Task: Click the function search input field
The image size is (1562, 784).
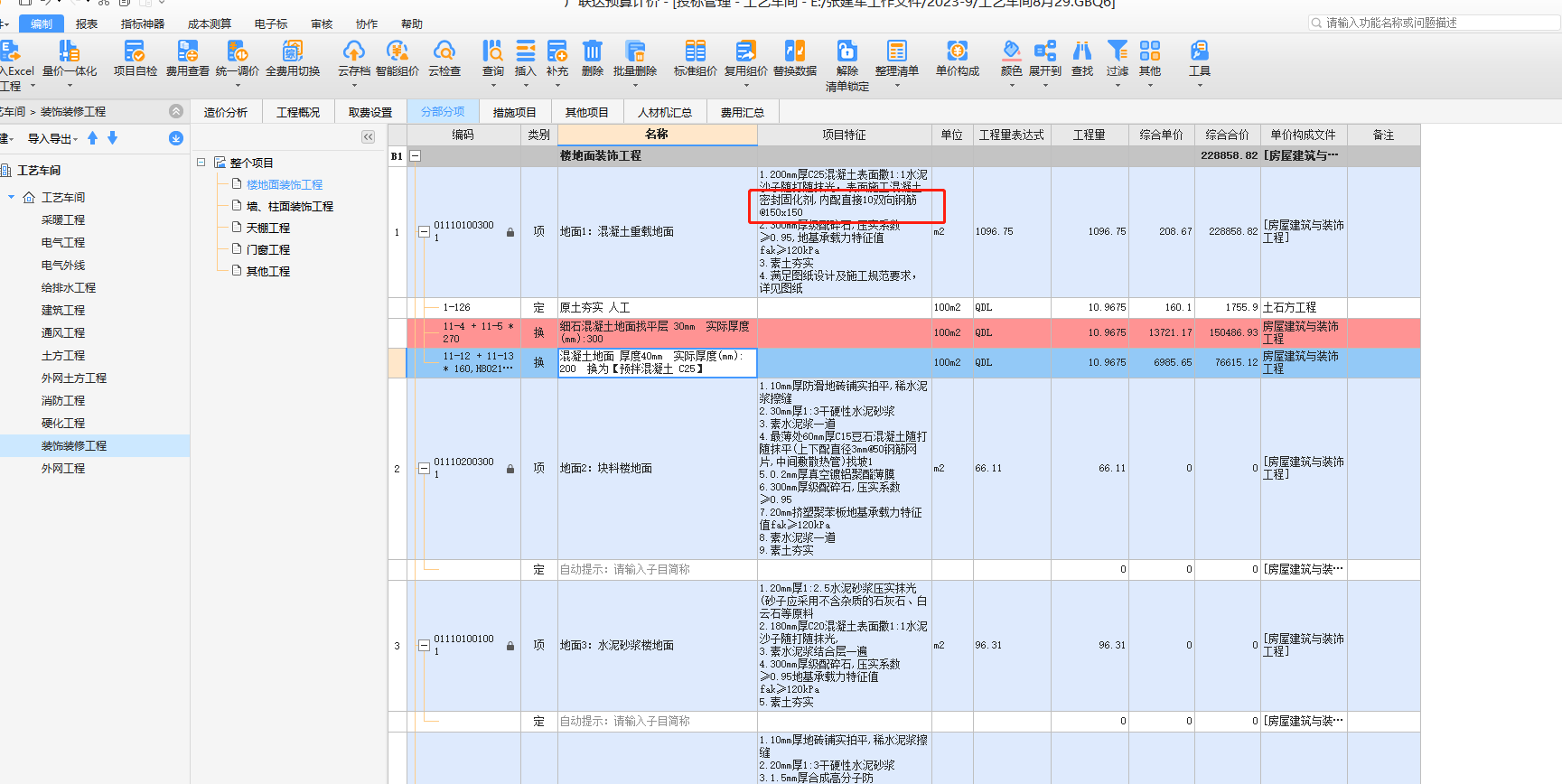Action: pos(1435,23)
